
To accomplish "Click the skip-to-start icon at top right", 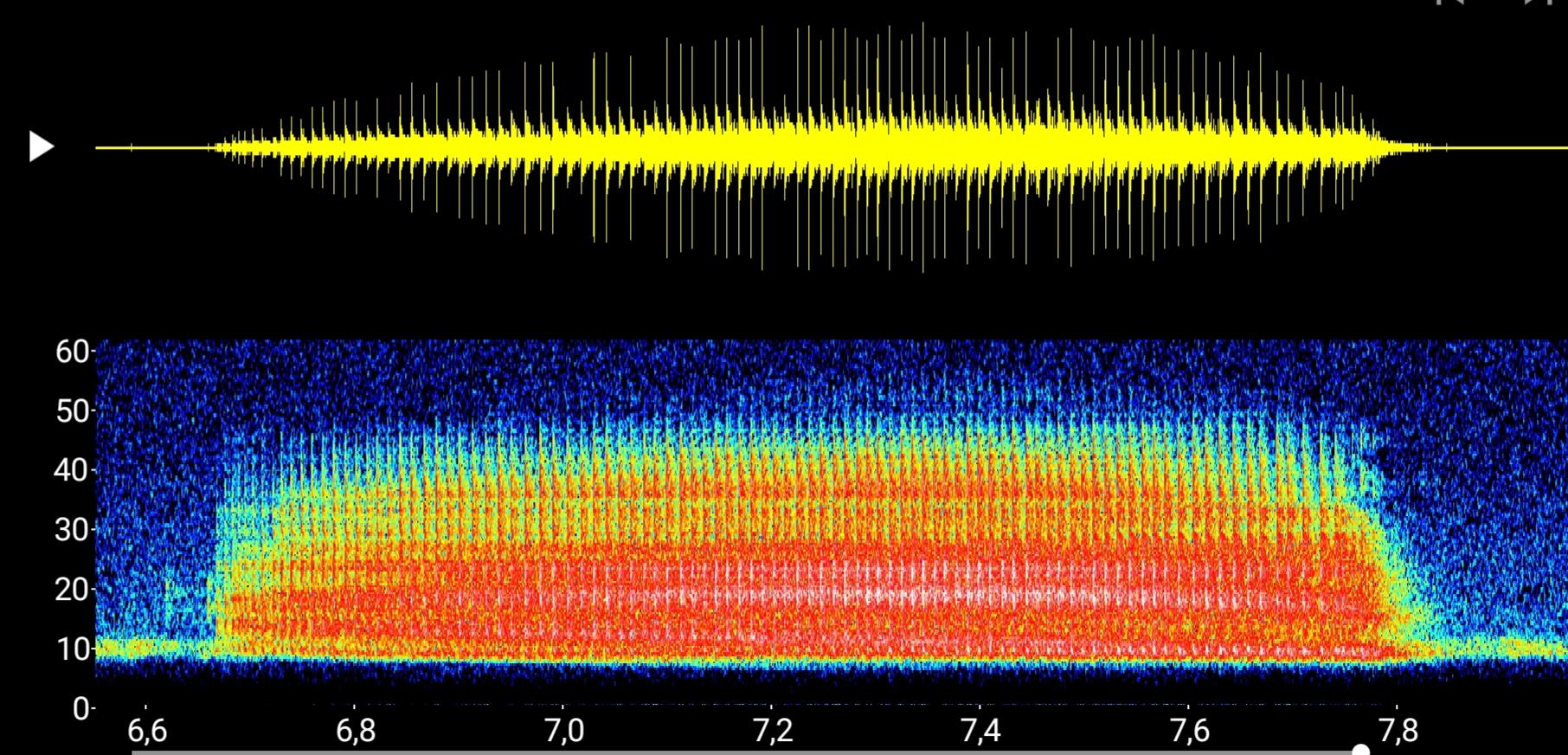I will (x=1450, y=3).
